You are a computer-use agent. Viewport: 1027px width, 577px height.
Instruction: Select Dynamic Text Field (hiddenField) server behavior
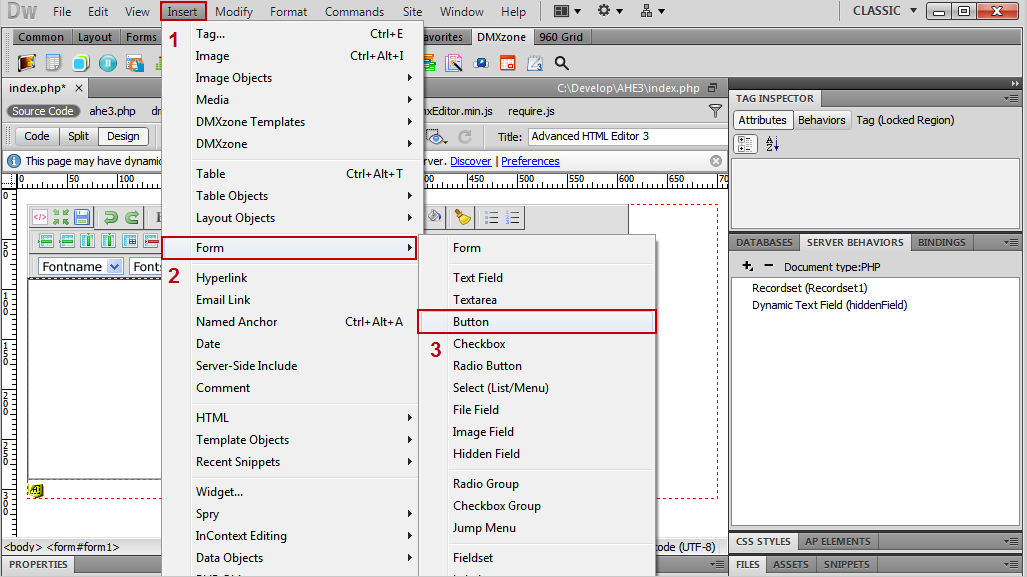[829, 305]
